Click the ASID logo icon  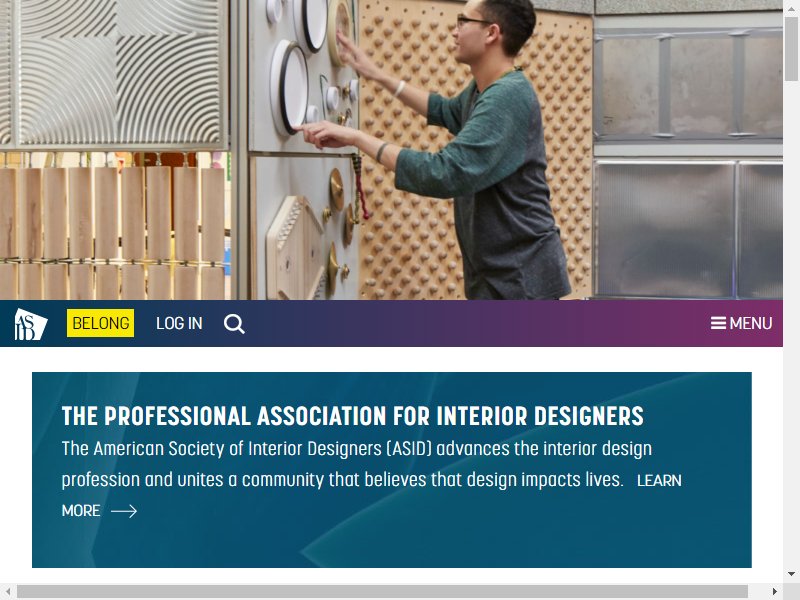(x=31, y=323)
